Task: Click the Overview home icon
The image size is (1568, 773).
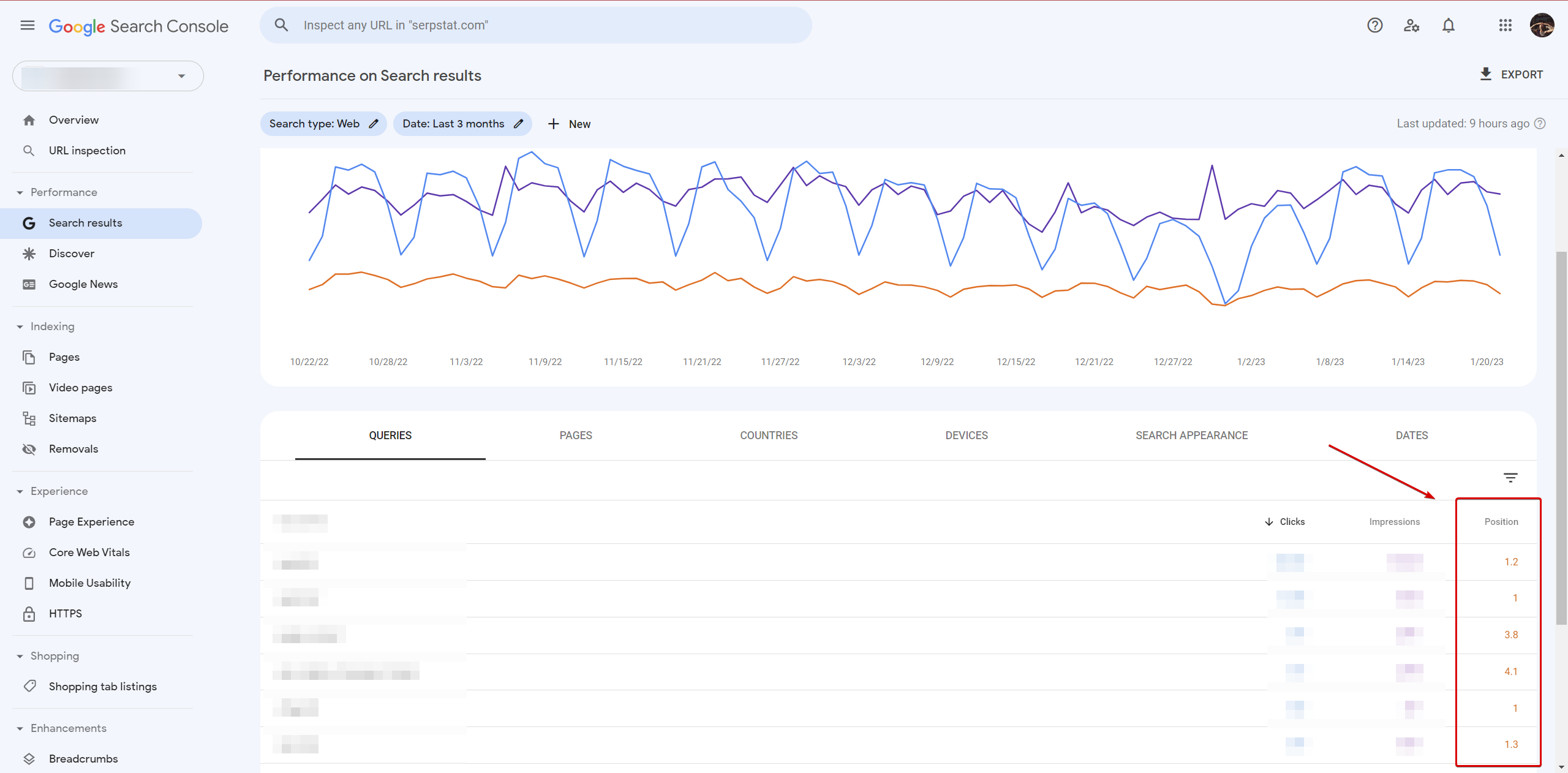Action: point(29,120)
